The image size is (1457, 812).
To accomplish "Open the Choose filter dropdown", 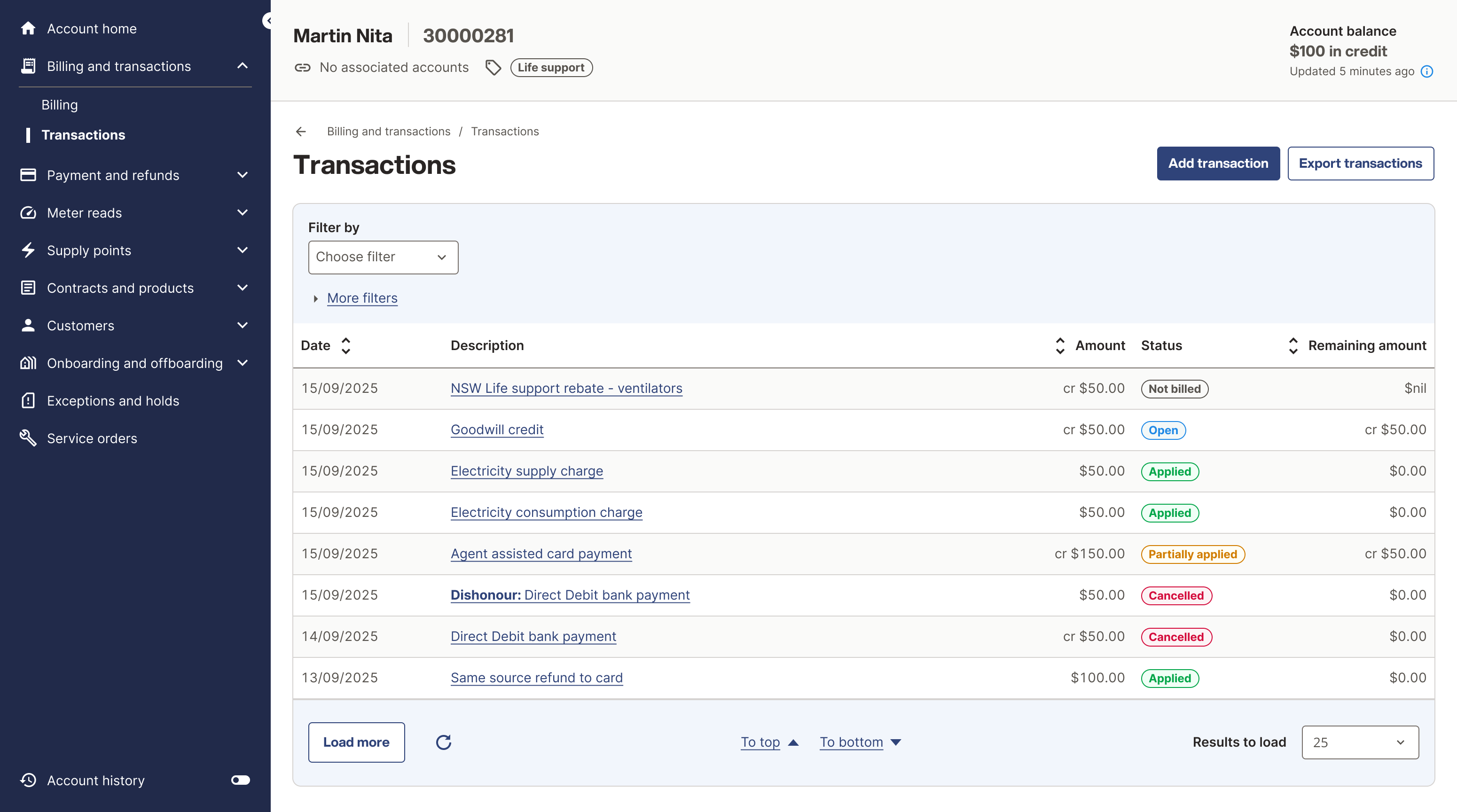I will [383, 258].
